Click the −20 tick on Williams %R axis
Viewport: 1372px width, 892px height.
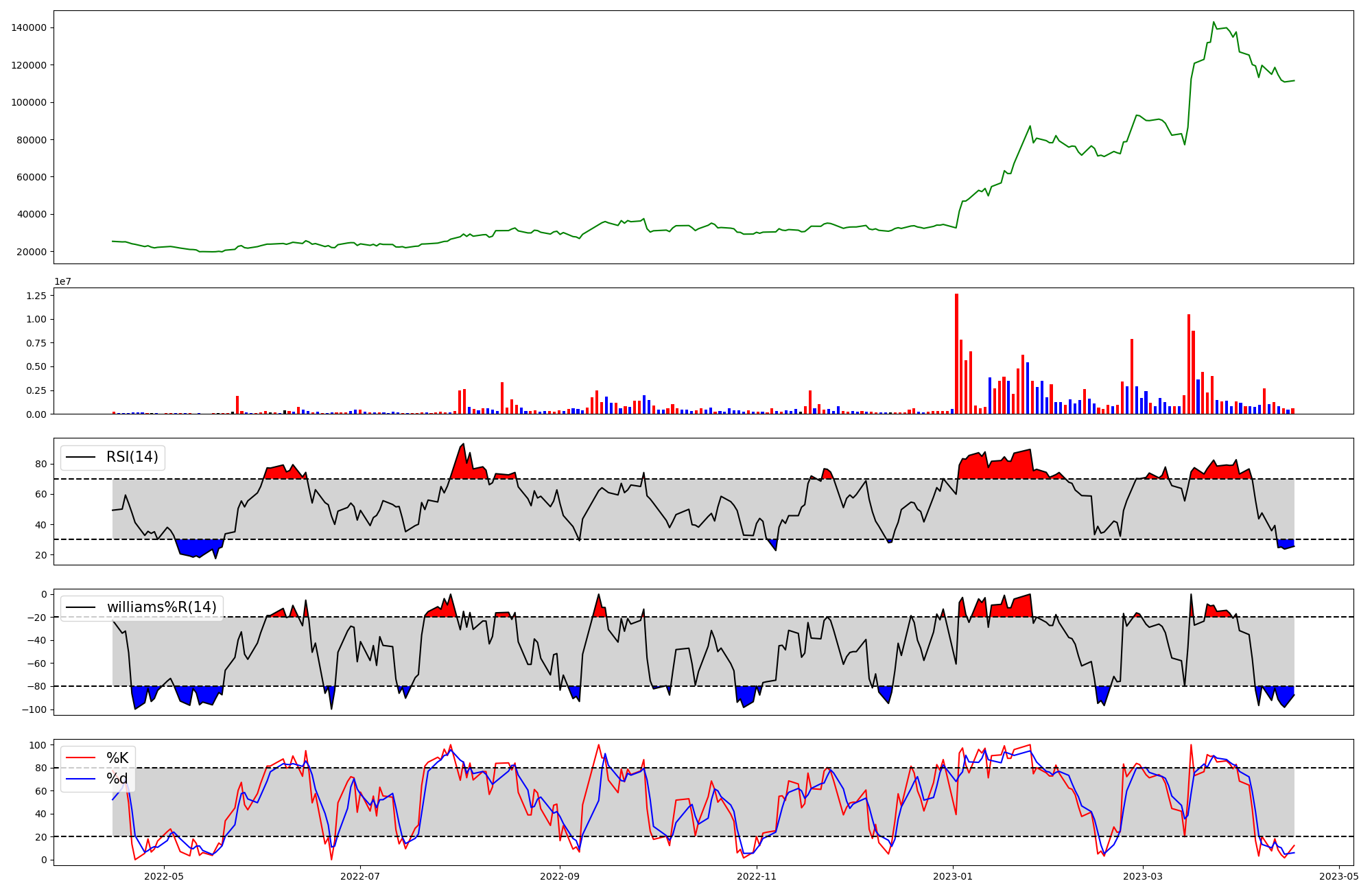[36, 618]
